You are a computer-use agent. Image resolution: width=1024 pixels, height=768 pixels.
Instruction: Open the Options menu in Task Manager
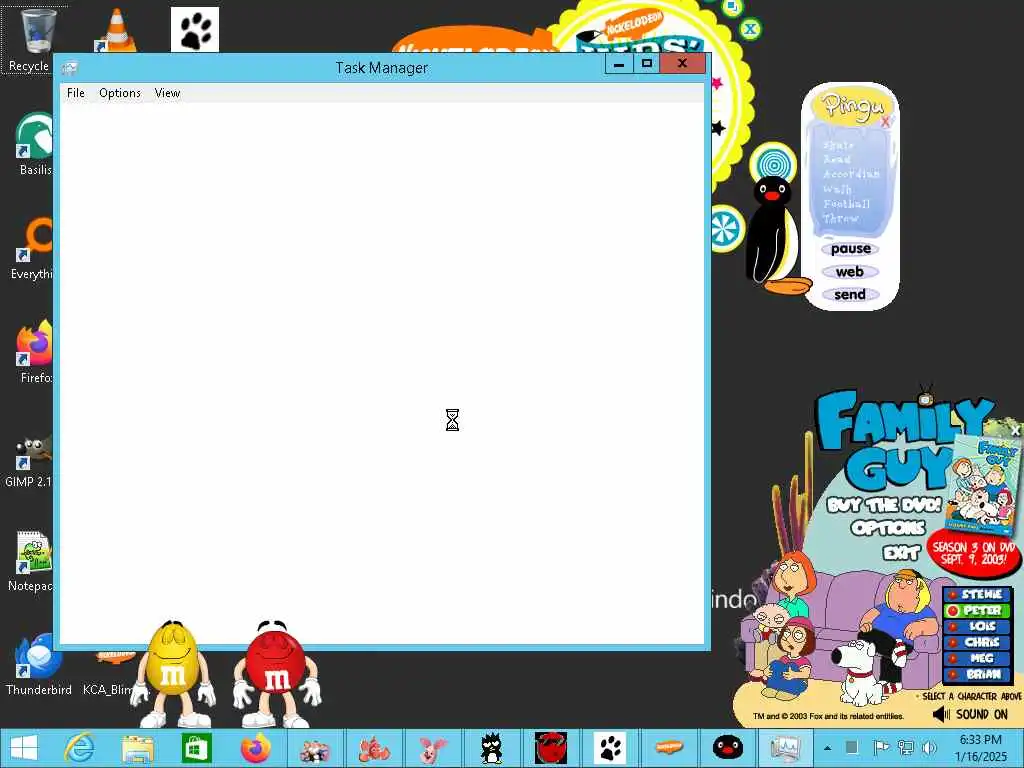[x=120, y=93]
